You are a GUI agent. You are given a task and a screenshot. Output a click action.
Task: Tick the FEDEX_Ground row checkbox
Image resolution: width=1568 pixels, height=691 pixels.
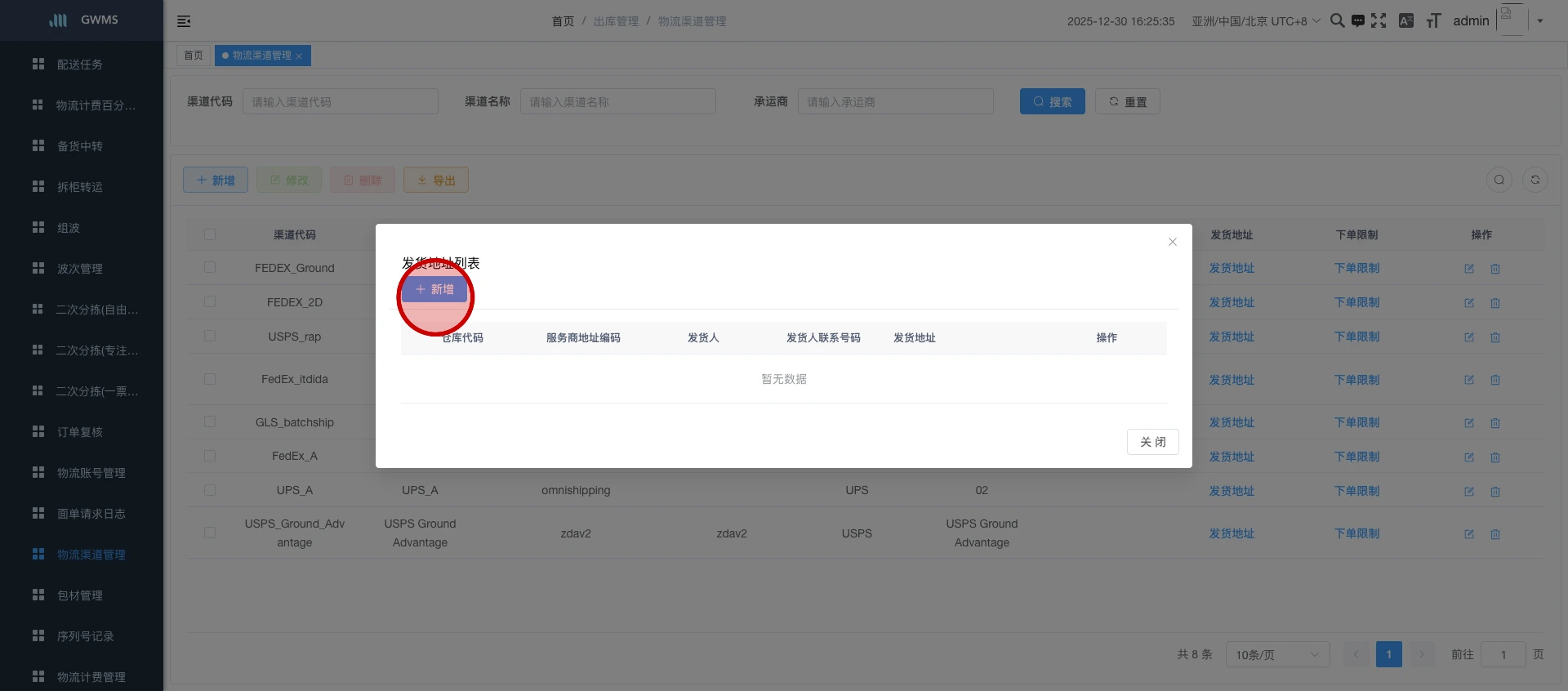tap(210, 267)
